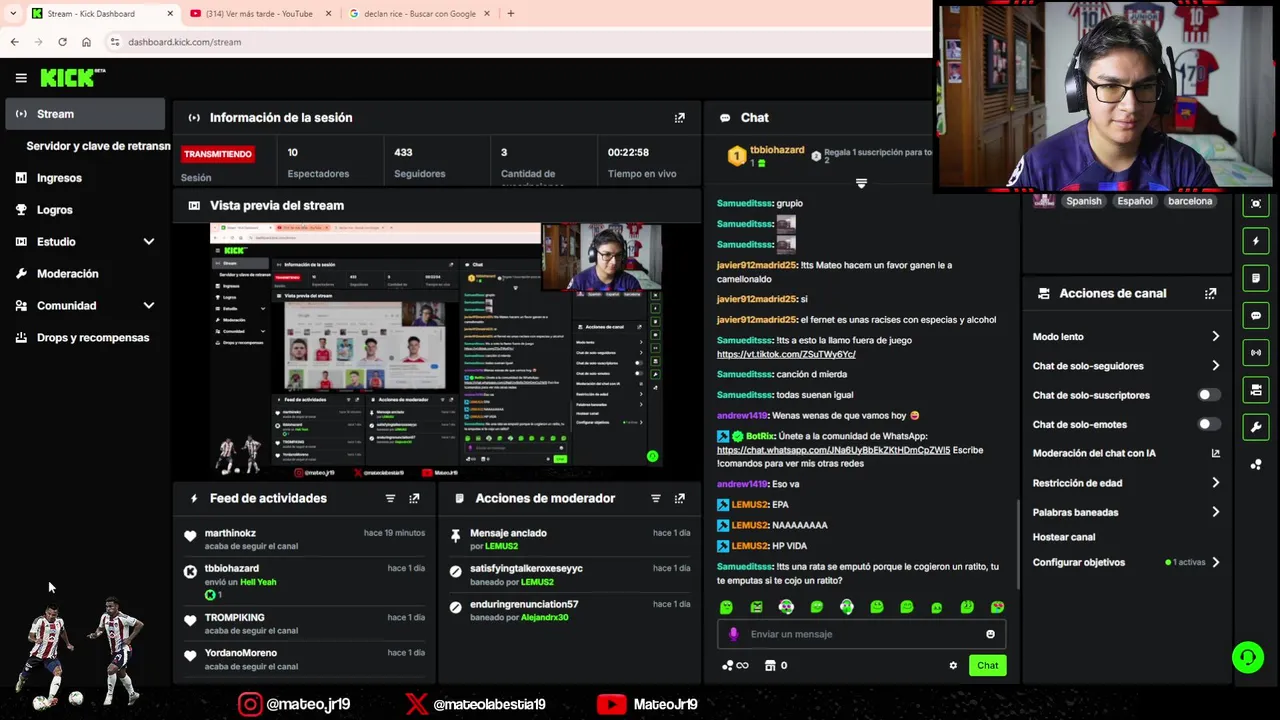The width and height of the screenshot is (1280, 720).
Task: Reload the browser page
Action: coord(62,42)
